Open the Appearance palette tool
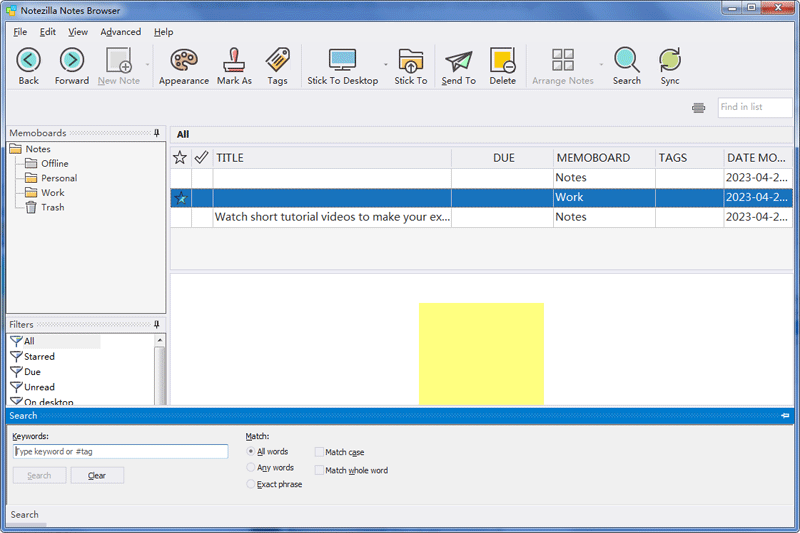Image resolution: width=800 pixels, height=533 pixels. 184,60
